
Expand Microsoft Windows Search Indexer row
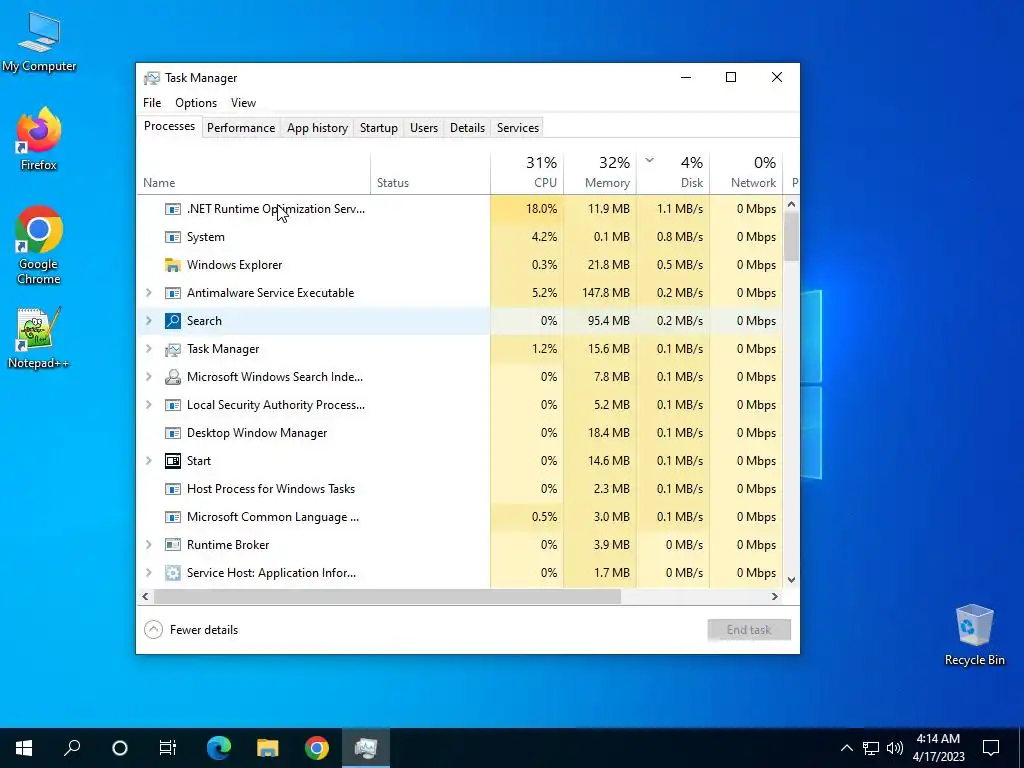149,377
